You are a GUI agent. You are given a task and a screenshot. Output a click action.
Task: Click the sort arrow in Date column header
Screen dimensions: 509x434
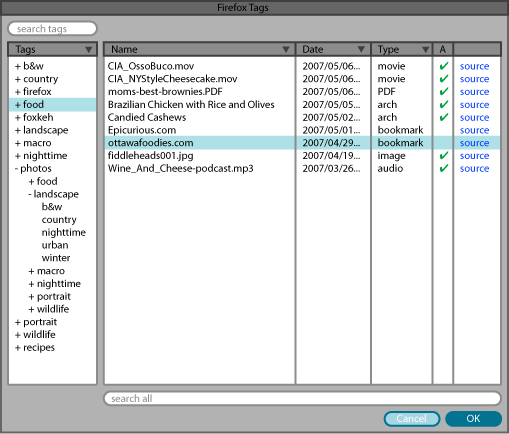(x=361, y=49)
